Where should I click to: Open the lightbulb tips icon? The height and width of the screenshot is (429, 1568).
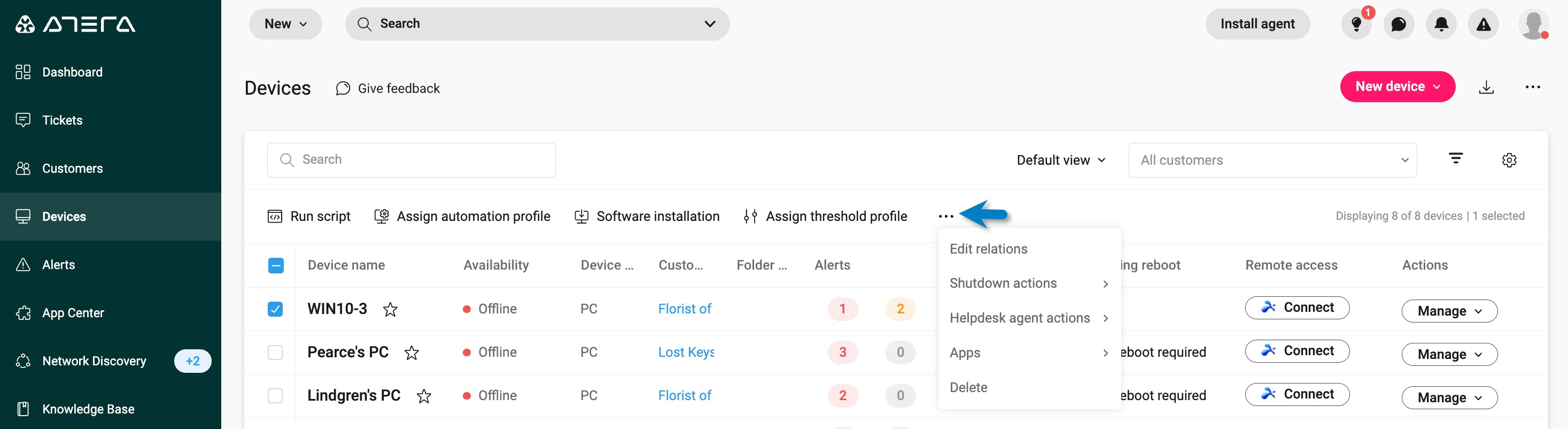pyautogui.click(x=1356, y=24)
